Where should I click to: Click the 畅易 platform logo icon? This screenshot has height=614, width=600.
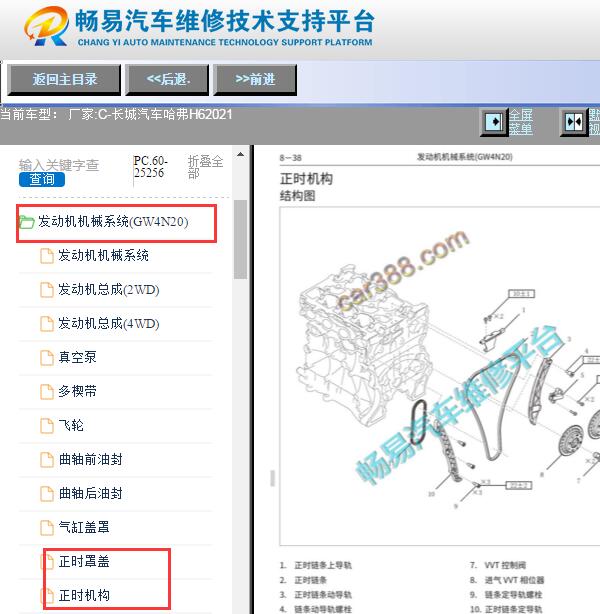pos(47,26)
